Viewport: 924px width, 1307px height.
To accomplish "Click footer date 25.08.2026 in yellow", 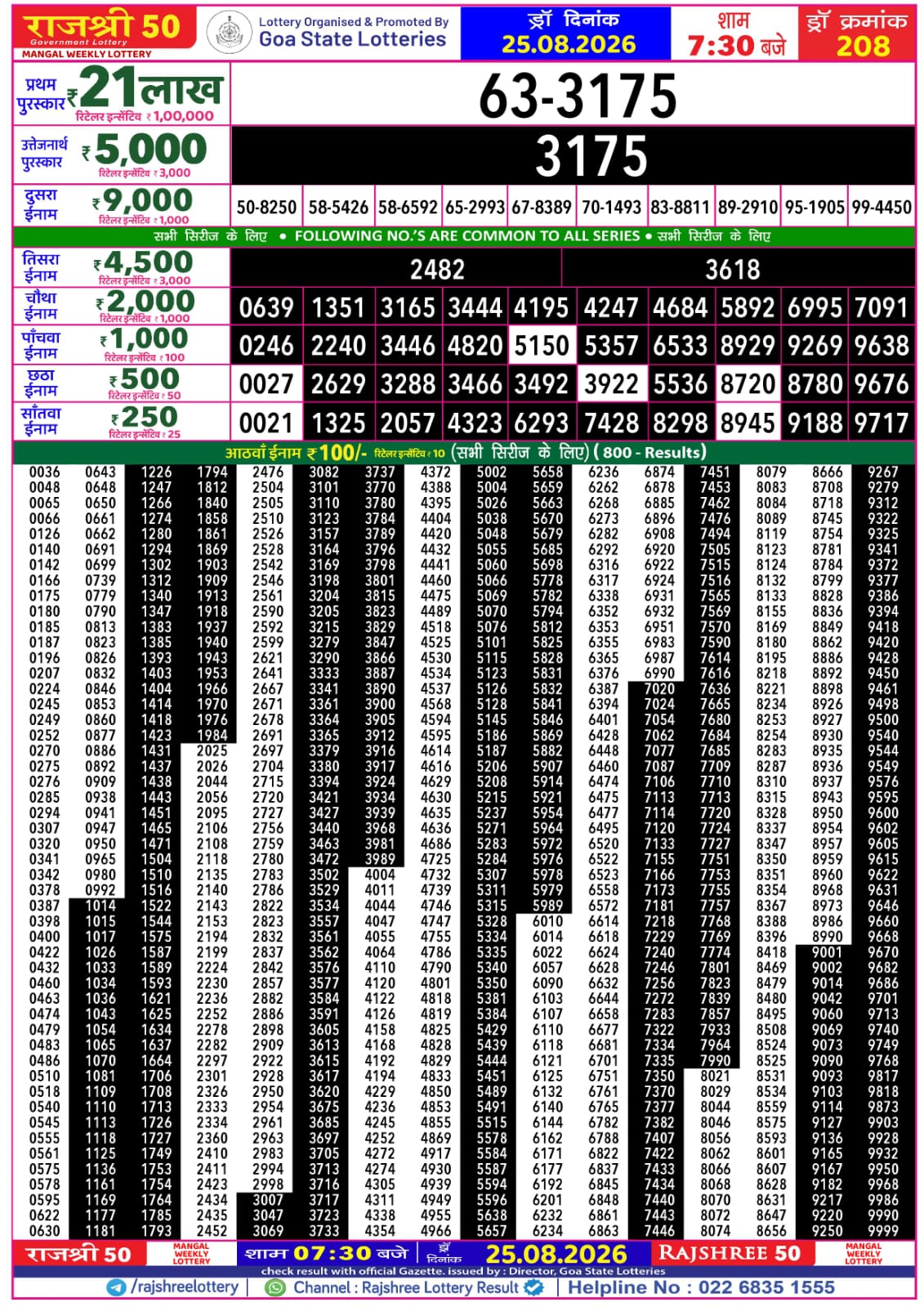I will (x=556, y=1255).
